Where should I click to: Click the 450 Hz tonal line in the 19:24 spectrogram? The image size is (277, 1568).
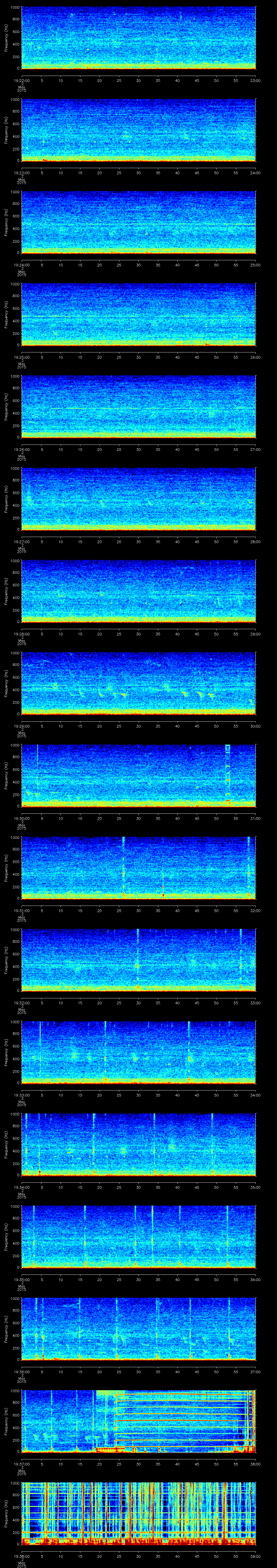coord(138,225)
